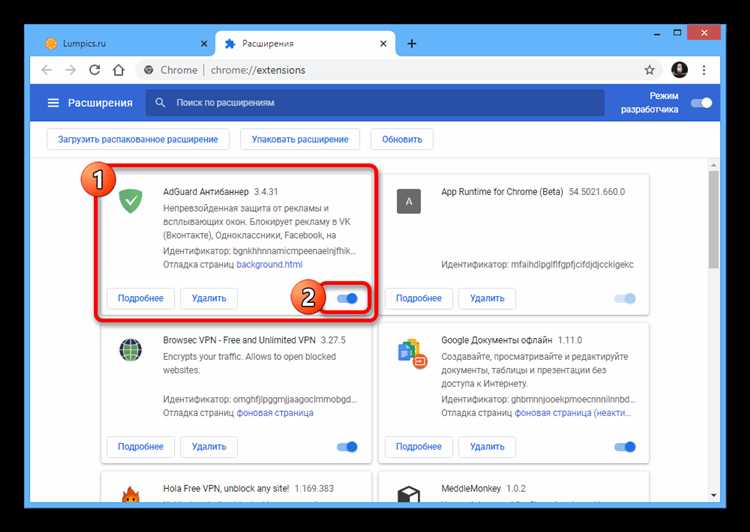Click the Расширения header title

100,103
